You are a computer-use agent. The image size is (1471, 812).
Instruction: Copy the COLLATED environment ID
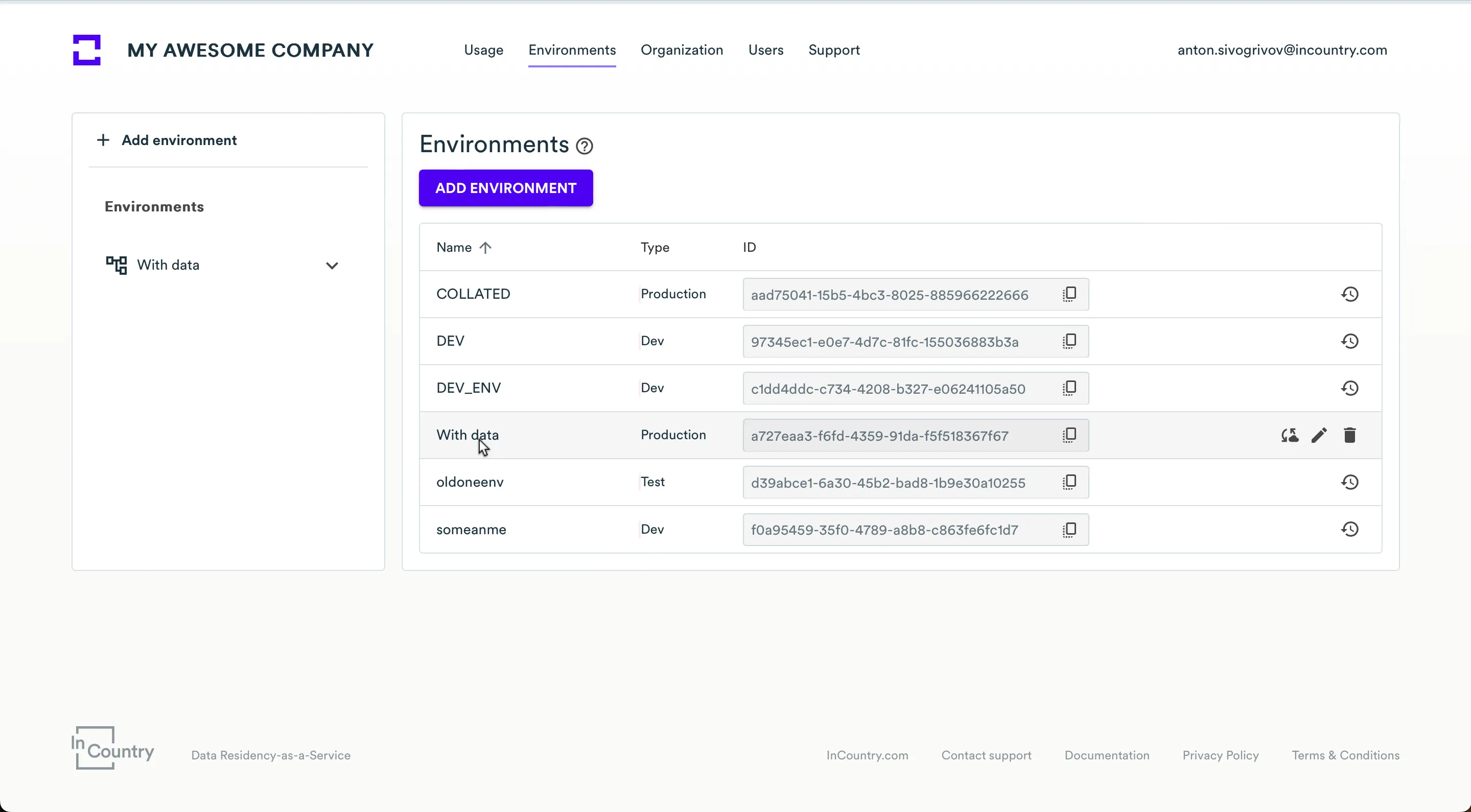click(x=1069, y=295)
